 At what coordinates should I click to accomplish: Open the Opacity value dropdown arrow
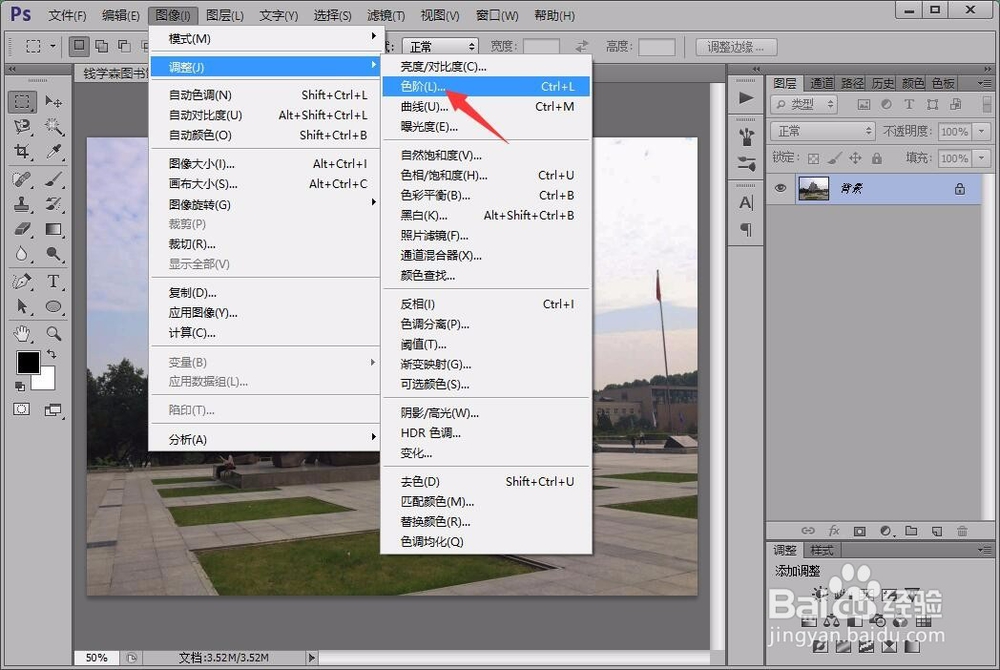pyautogui.click(x=982, y=131)
